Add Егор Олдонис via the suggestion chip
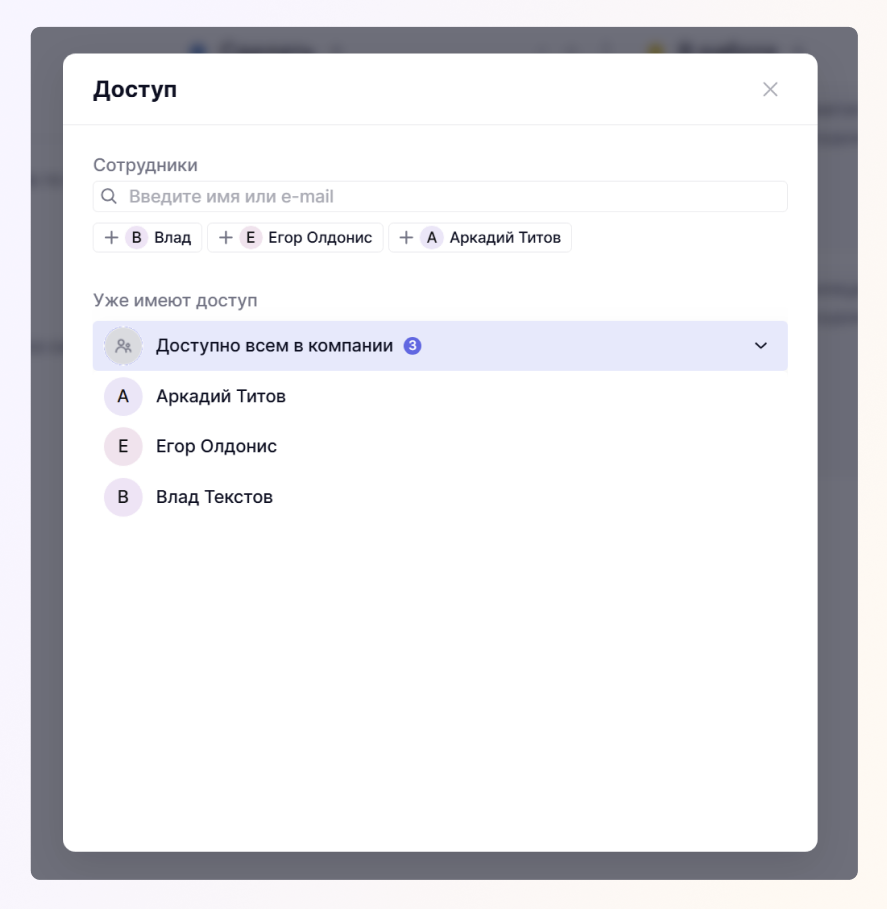The height and width of the screenshot is (909, 887). (295, 238)
